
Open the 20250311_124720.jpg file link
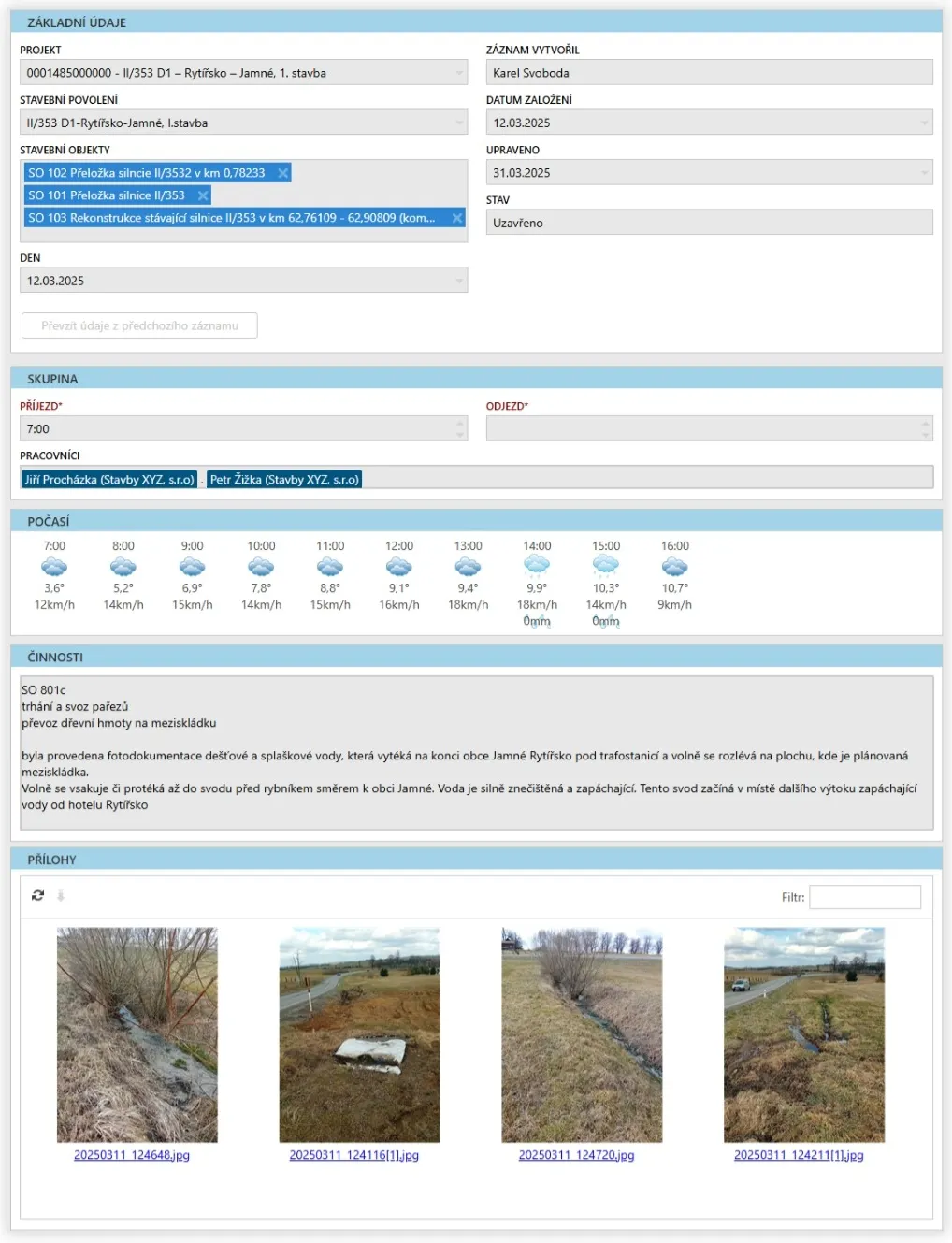(576, 1155)
